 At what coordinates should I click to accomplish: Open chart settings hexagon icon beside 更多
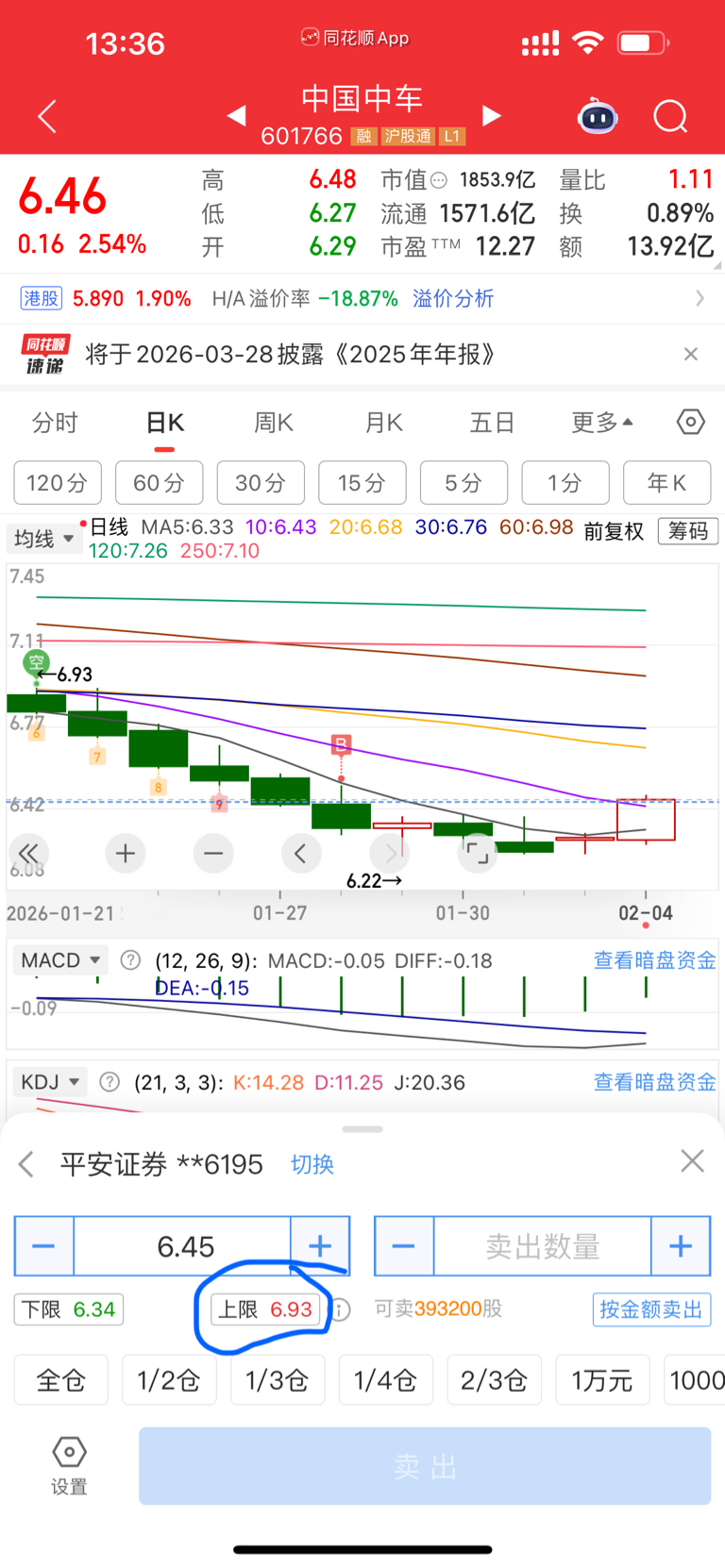691,422
